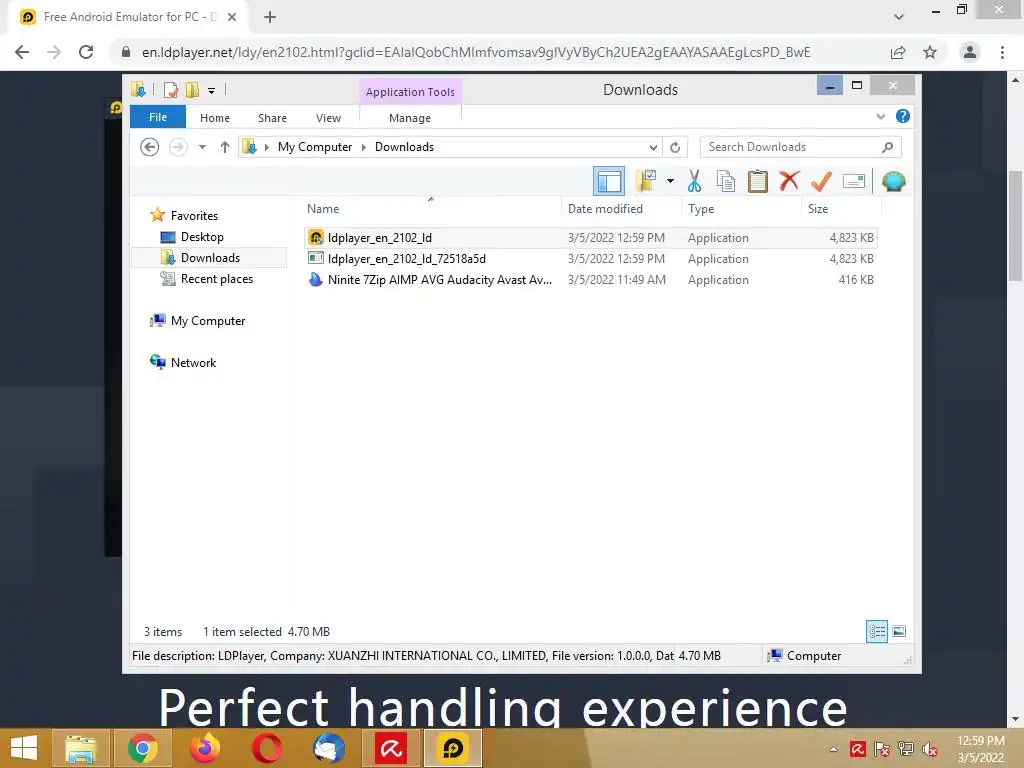Open the Chrome profile avatar icon
1024x768 pixels.
(970, 52)
